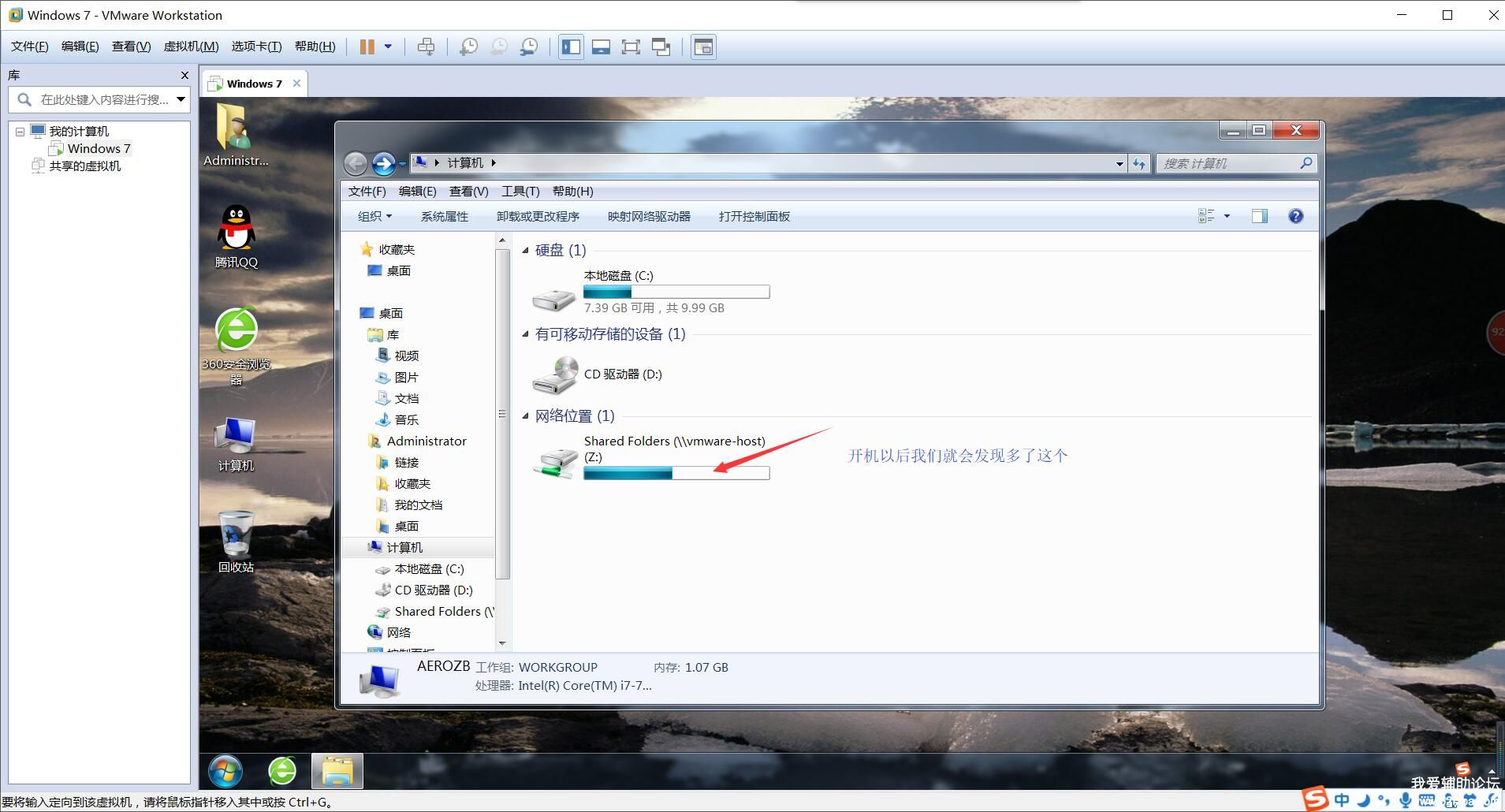Open Explorer 工具(T) menu

click(520, 191)
